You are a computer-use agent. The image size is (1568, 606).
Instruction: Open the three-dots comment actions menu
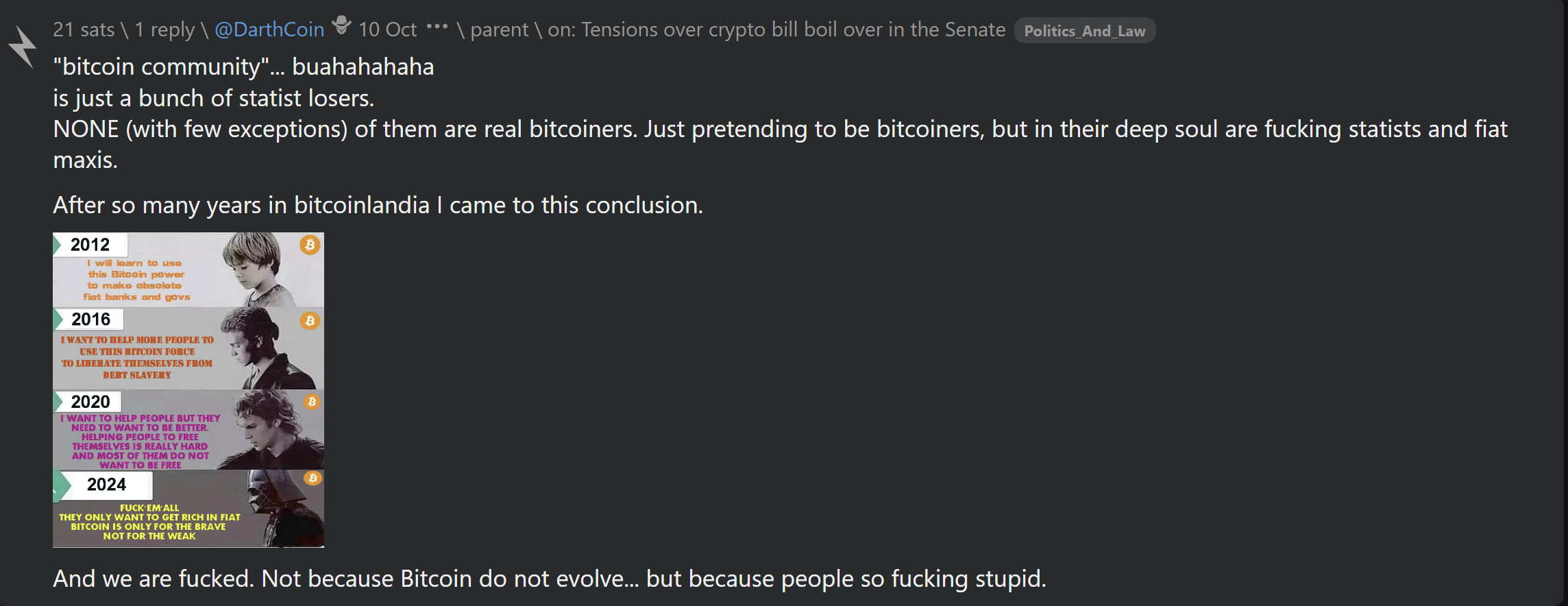point(437,27)
